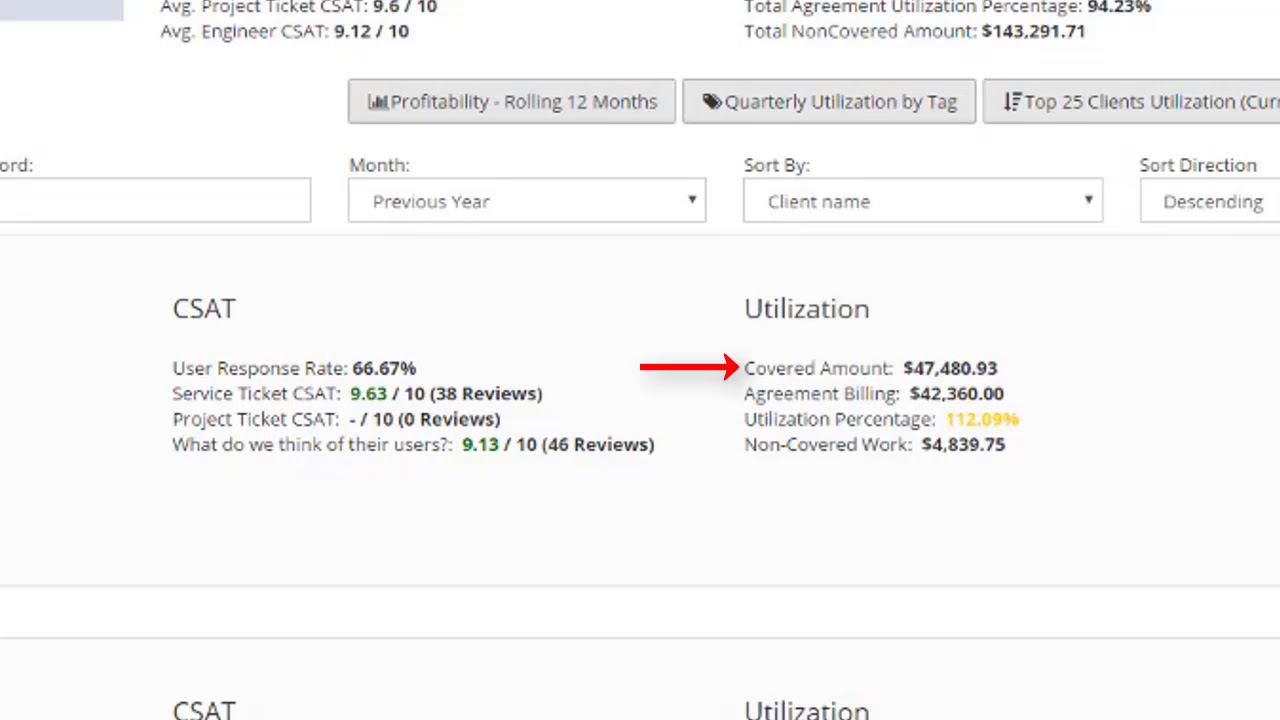This screenshot has height=720, width=1280.
Task: Click the Covered Amount value $47,480.93
Action: click(950, 368)
